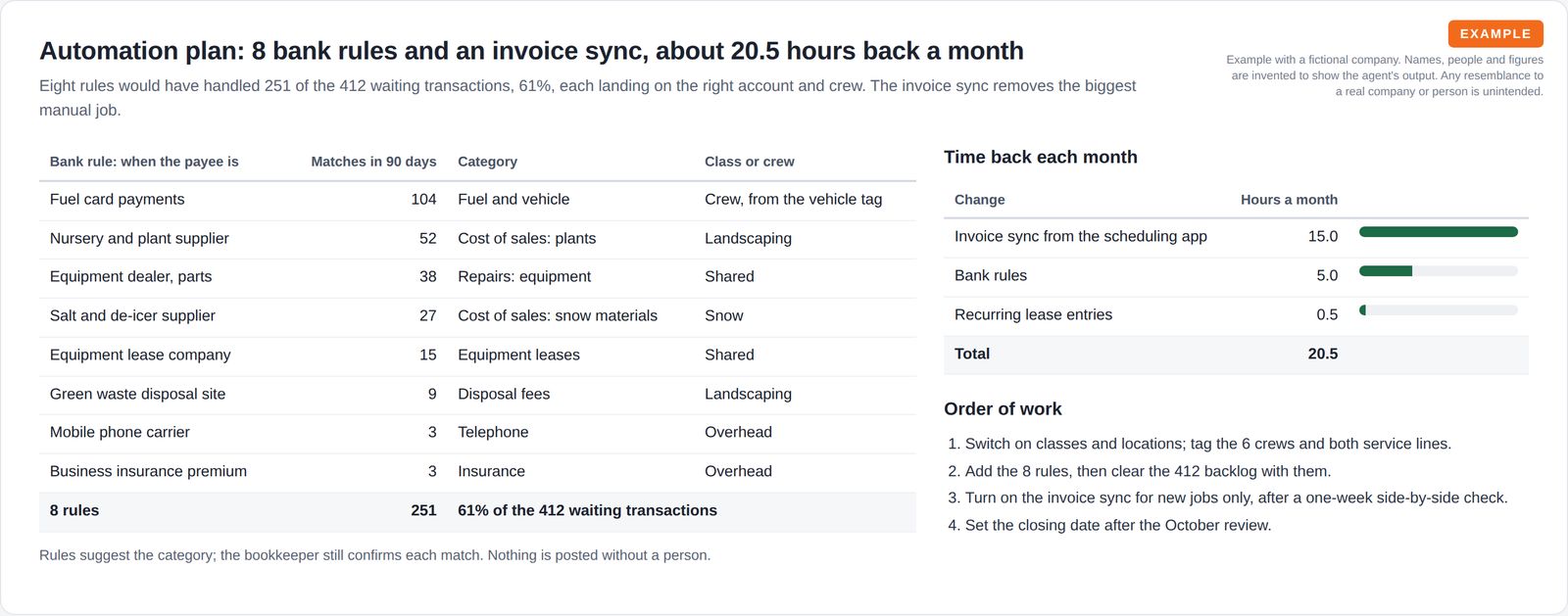This screenshot has height=616, width=1568.
Task: Click "Cost of sales: snow materials" category
Action: coord(558,315)
